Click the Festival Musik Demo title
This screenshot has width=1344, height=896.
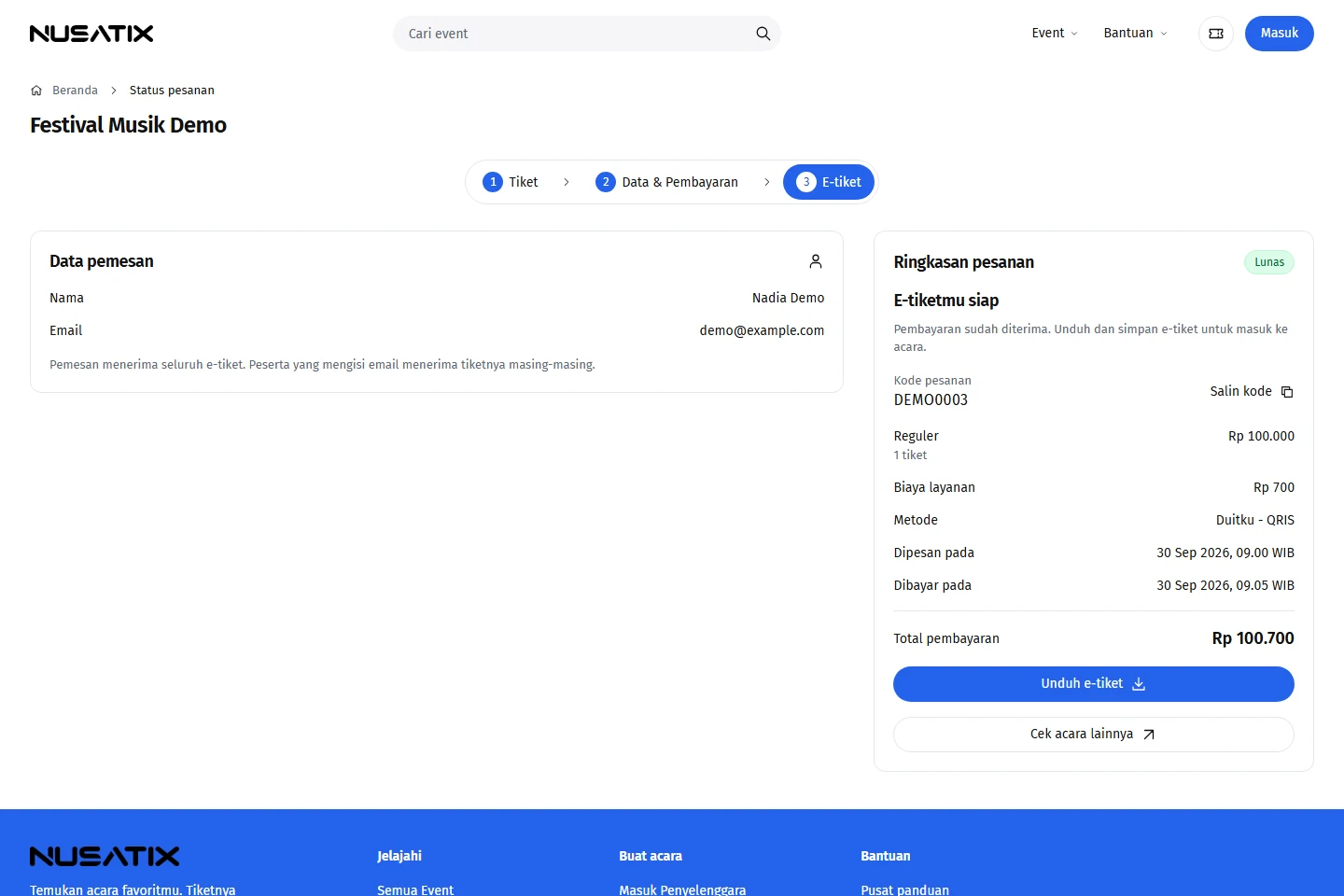(x=128, y=125)
